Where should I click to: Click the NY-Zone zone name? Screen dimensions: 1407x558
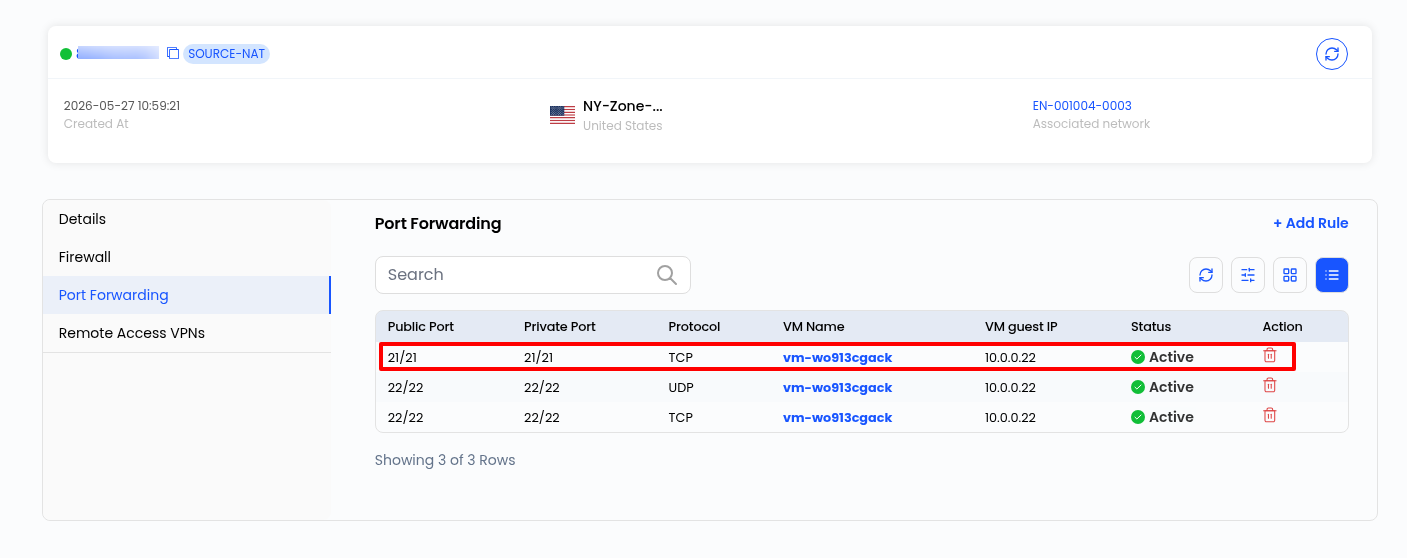pyautogui.click(x=623, y=106)
